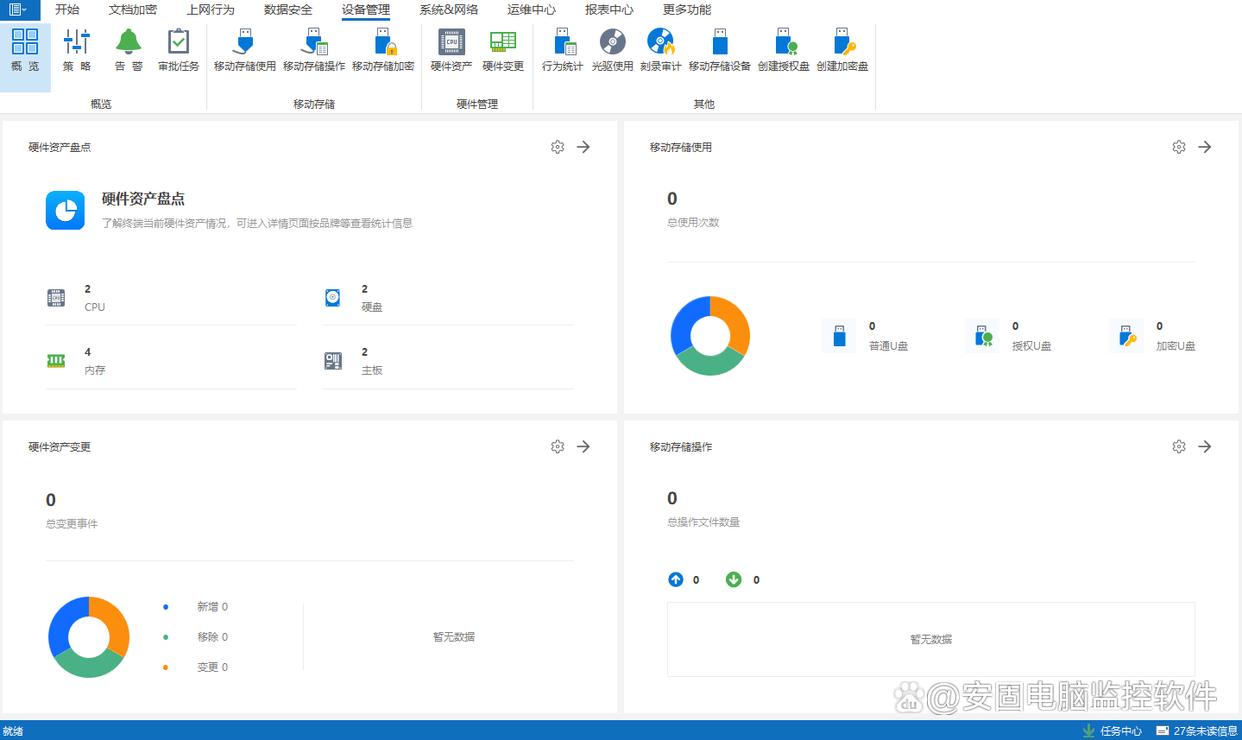Click the 告警 alarm bell icon
Screen dimensions: 1242x740
coord(128,49)
